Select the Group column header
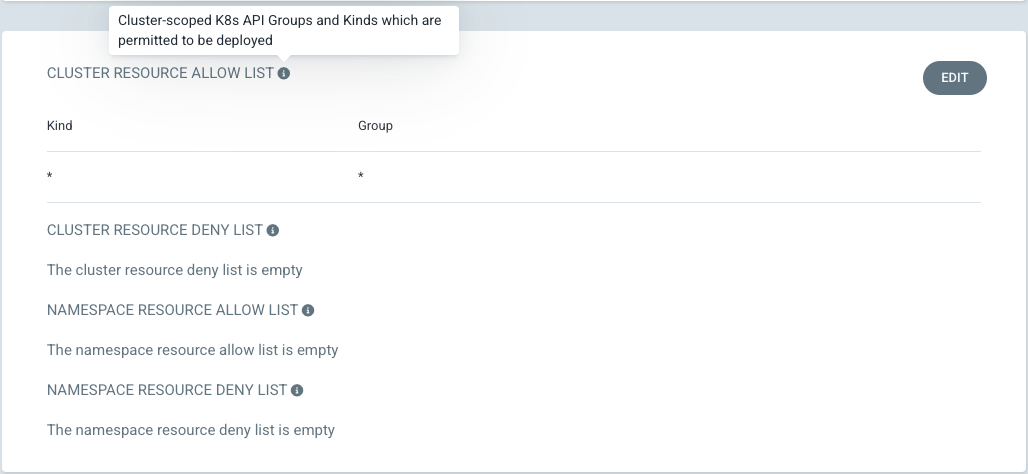Image resolution: width=1028 pixels, height=474 pixels. coord(375,126)
